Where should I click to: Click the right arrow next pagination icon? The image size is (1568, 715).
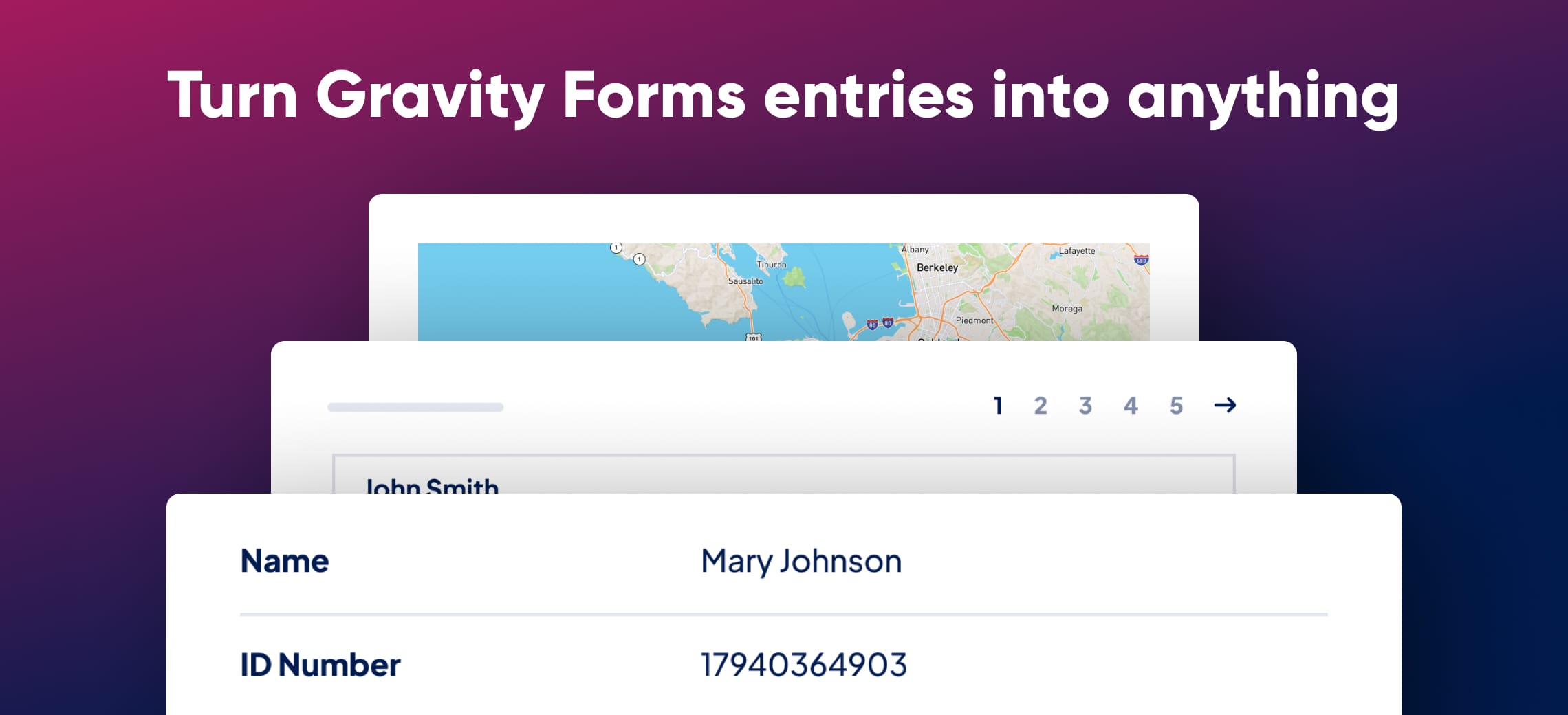[1226, 406]
